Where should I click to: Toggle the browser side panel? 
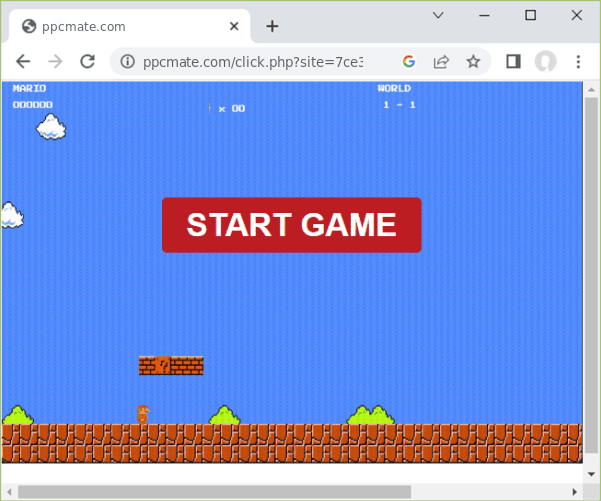point(513,61)
